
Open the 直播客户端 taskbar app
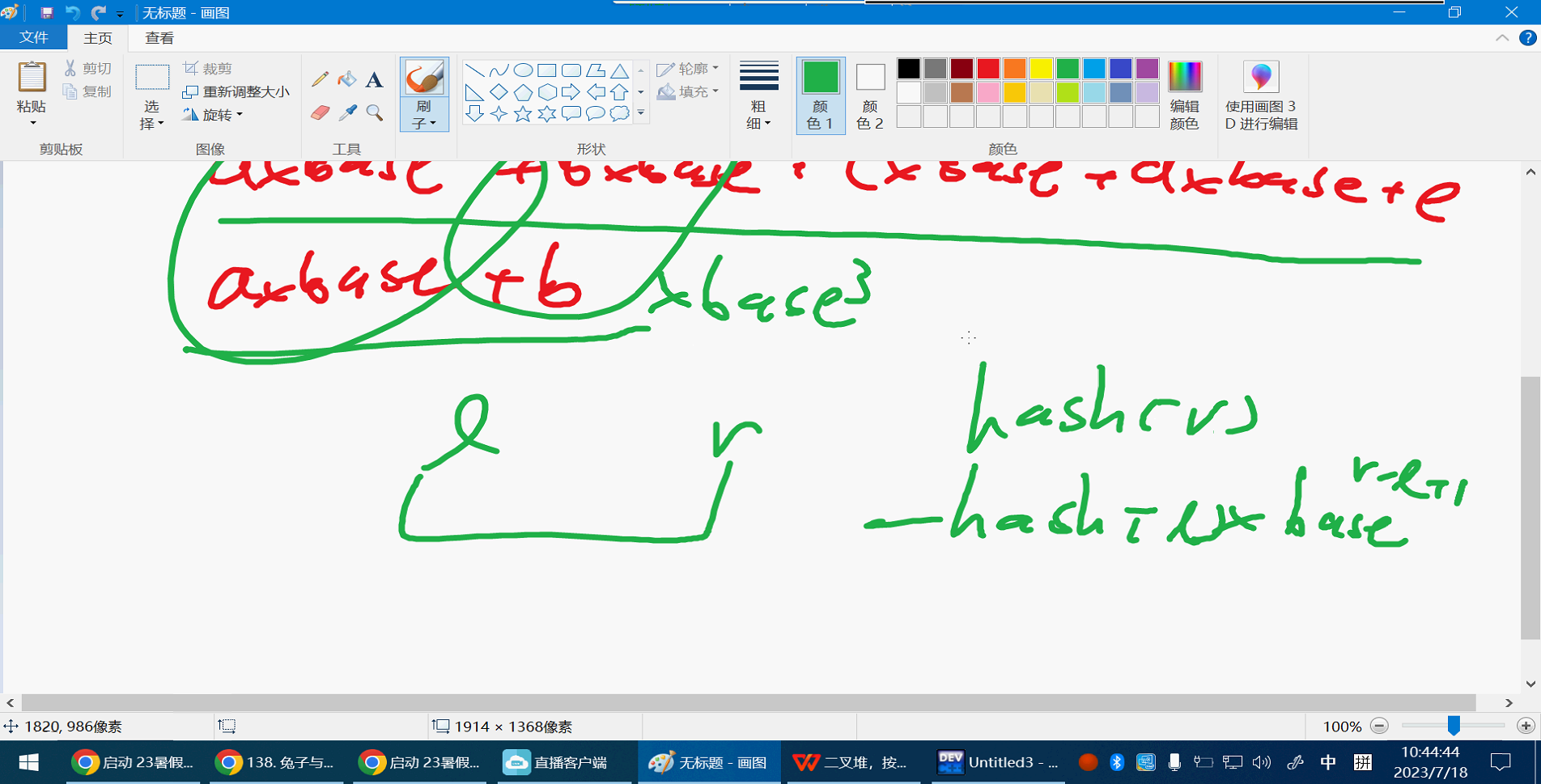click(x=566, y=762)
